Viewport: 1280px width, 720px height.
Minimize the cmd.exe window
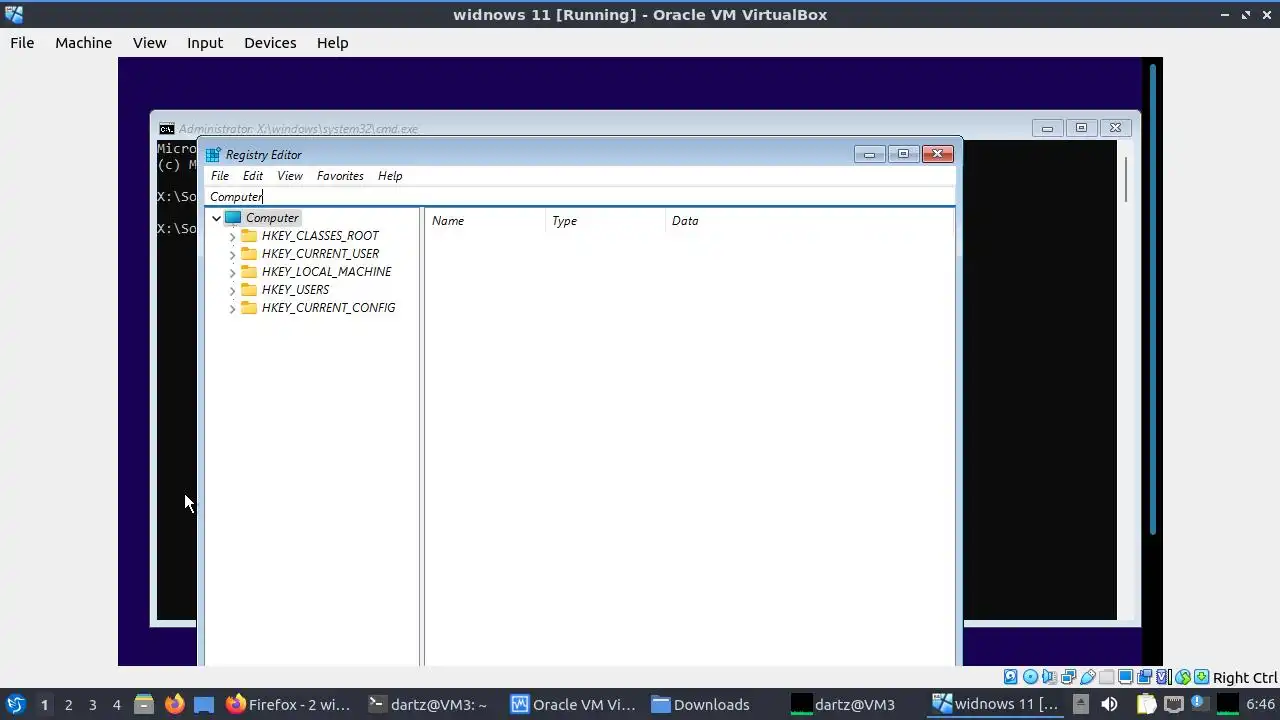(1047, 128)
